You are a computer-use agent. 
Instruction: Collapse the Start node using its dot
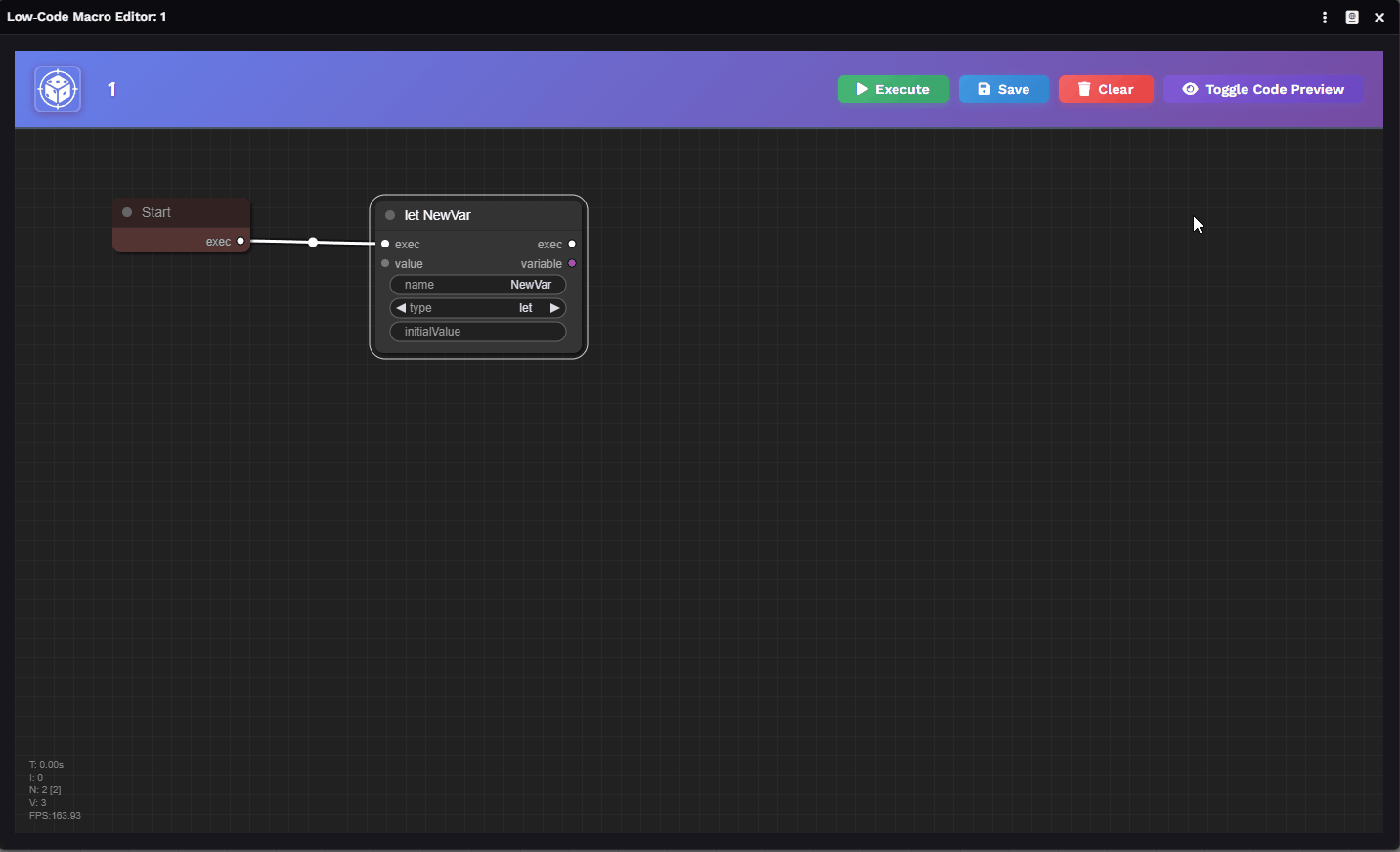127,212
